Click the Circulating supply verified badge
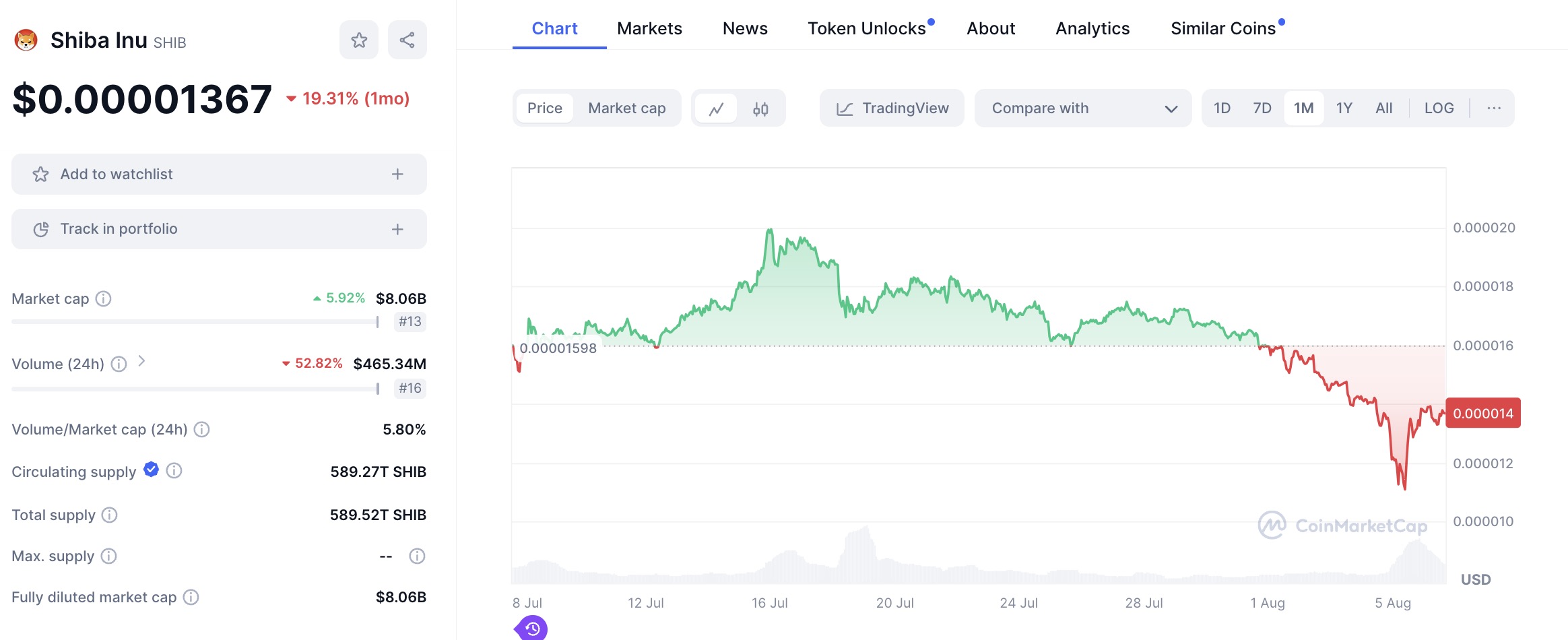 (151, 470)
